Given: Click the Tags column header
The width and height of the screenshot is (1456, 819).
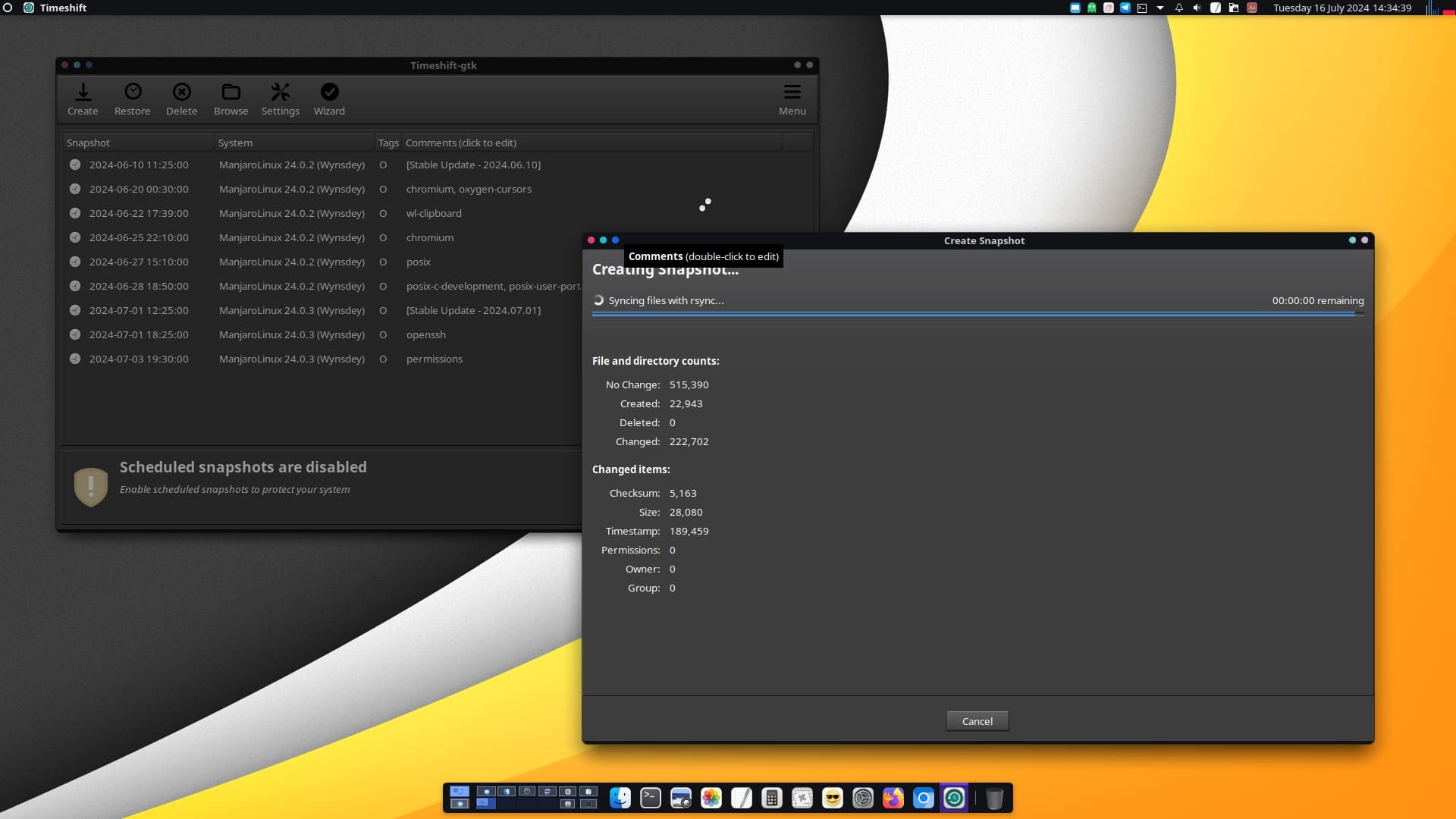Looking at the screenshot, I should (x=388, y=143).
